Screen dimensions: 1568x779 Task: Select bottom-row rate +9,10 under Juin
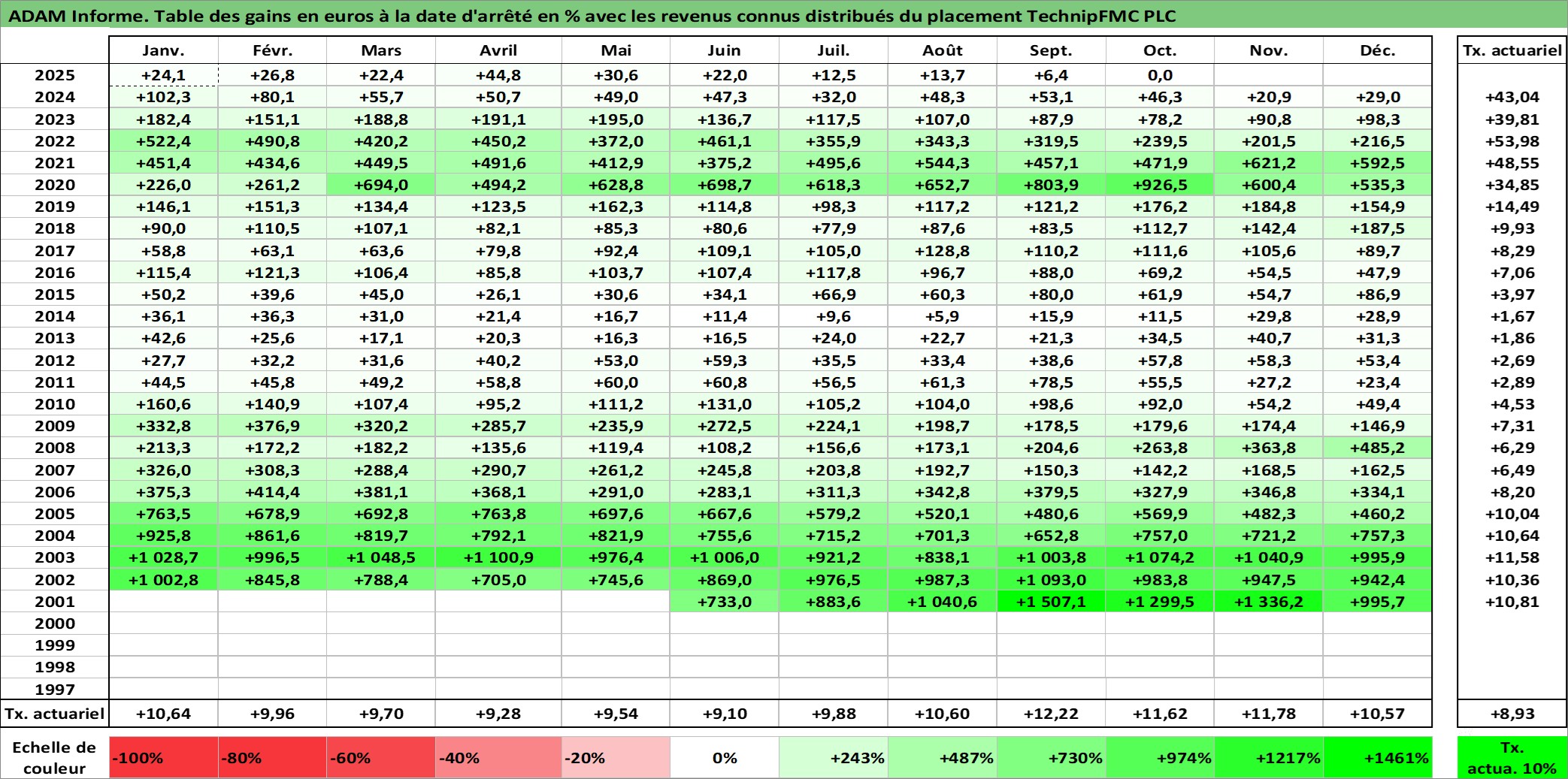725,714
